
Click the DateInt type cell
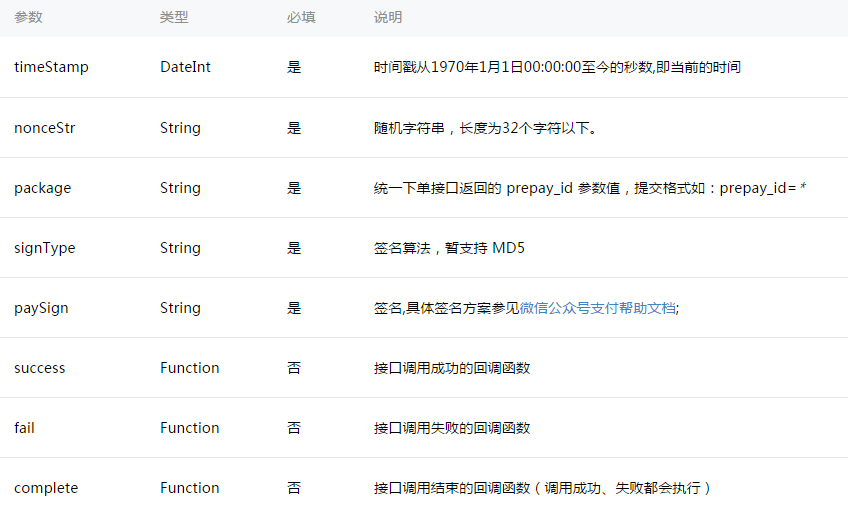(x=185, y=67)
